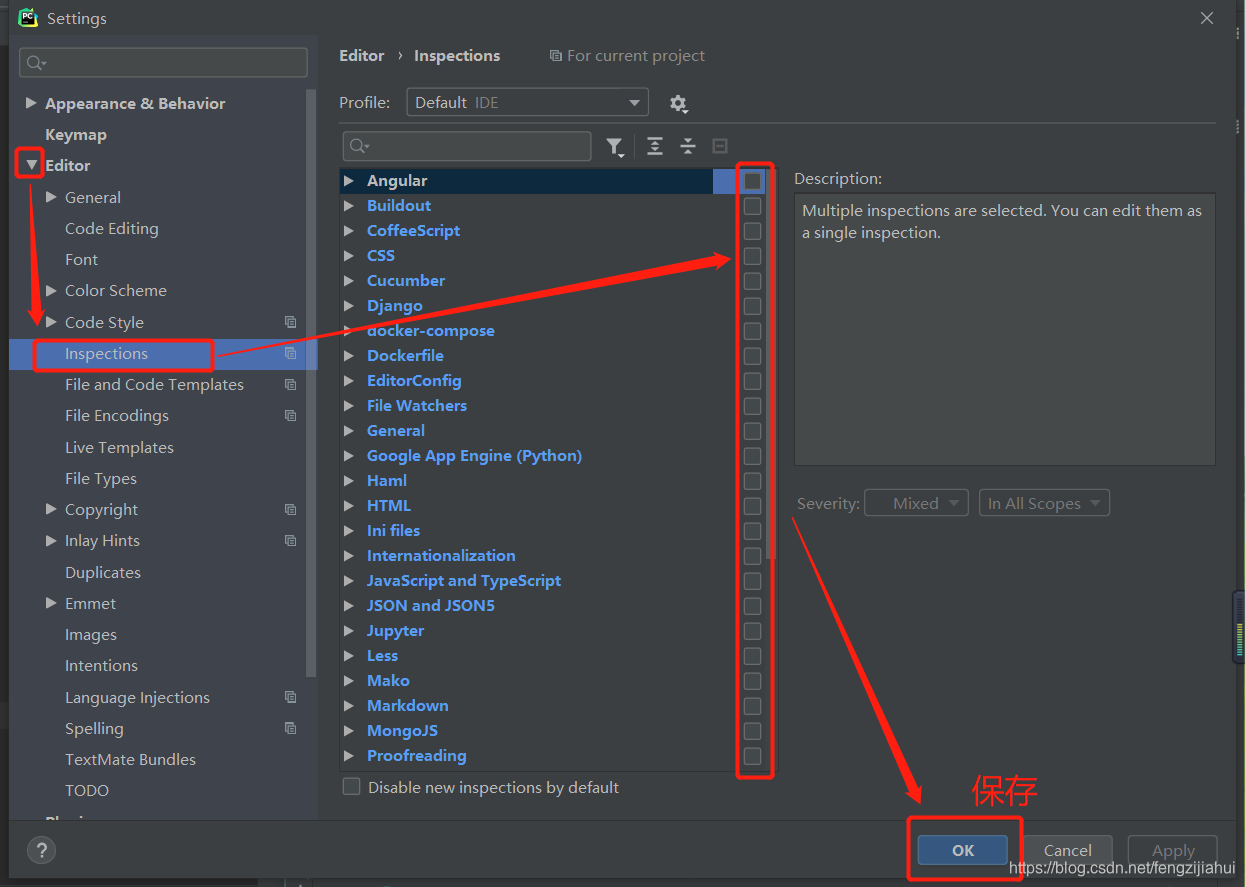Screen dimensions: 1245x887
Task: Click the PyCharm logo in title bar
Action: pyautogui.click(x=28, y=18)
